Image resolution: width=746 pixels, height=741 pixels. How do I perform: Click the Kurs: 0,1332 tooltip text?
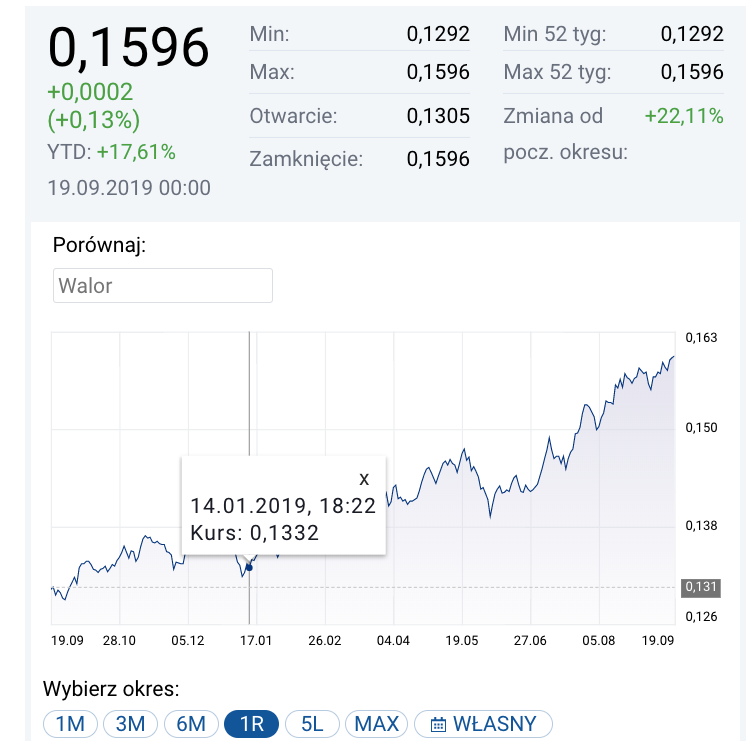tap(255, 533)
